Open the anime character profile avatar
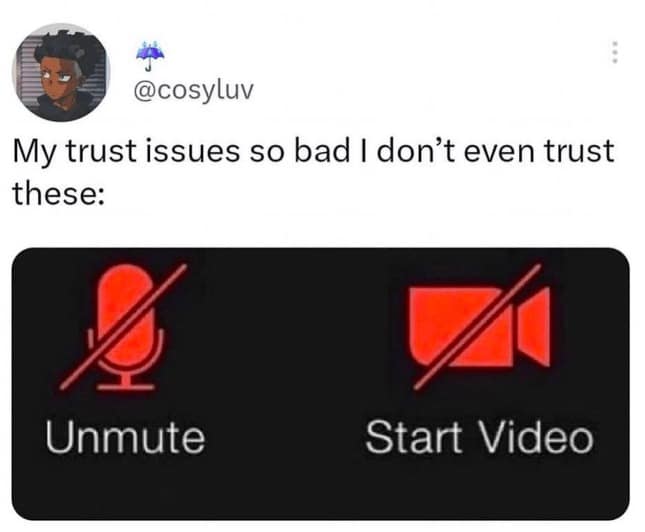 [x=61, y=72]
